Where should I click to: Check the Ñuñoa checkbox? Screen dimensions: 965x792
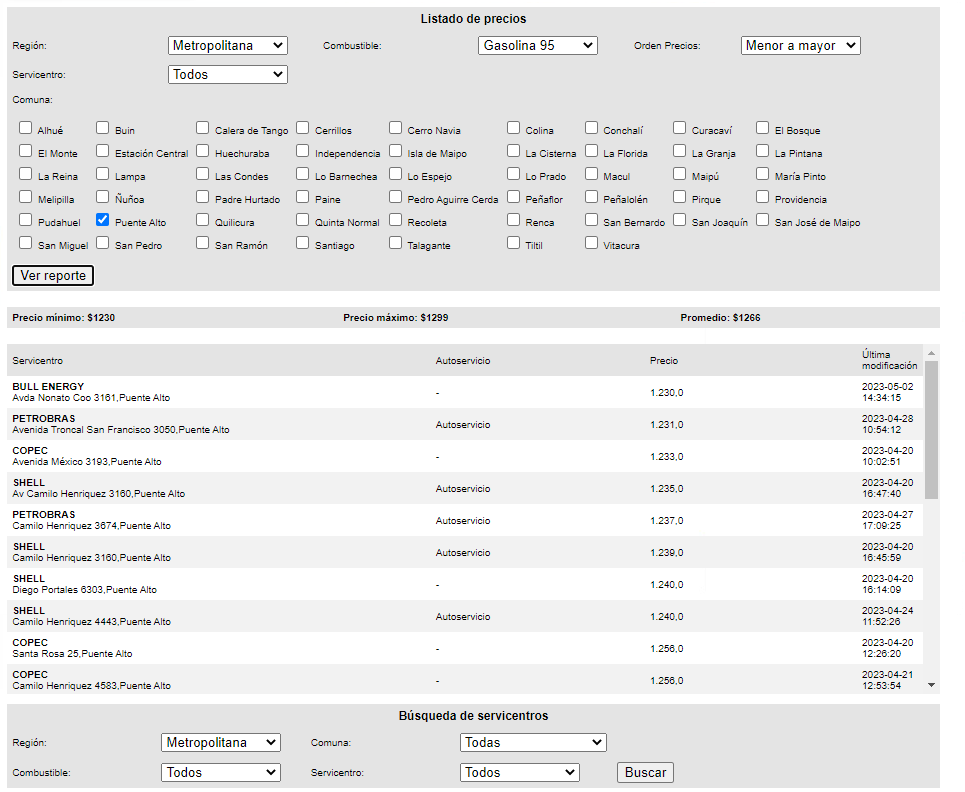point(103,196)
